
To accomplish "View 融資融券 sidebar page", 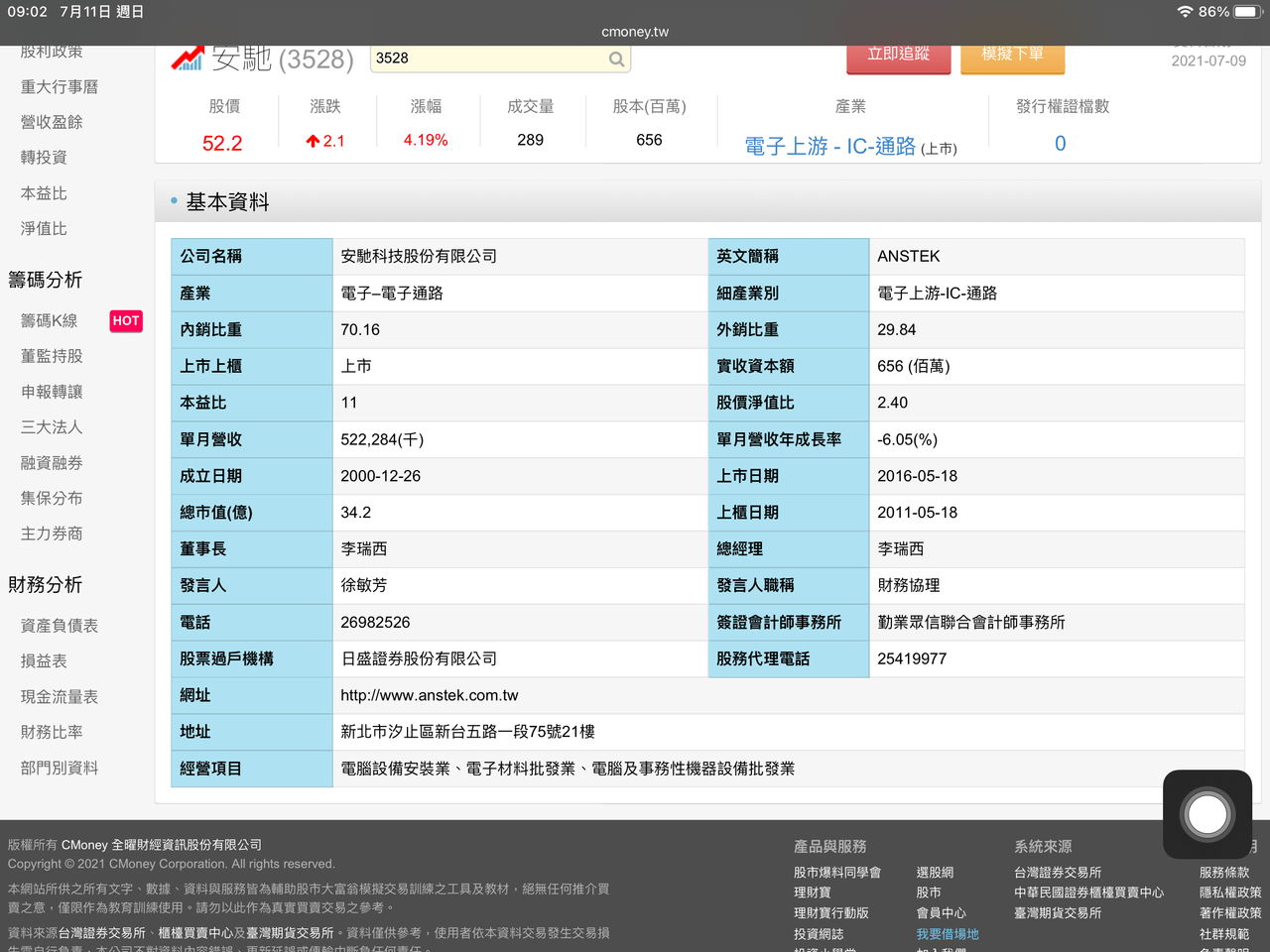I will 52,463.
